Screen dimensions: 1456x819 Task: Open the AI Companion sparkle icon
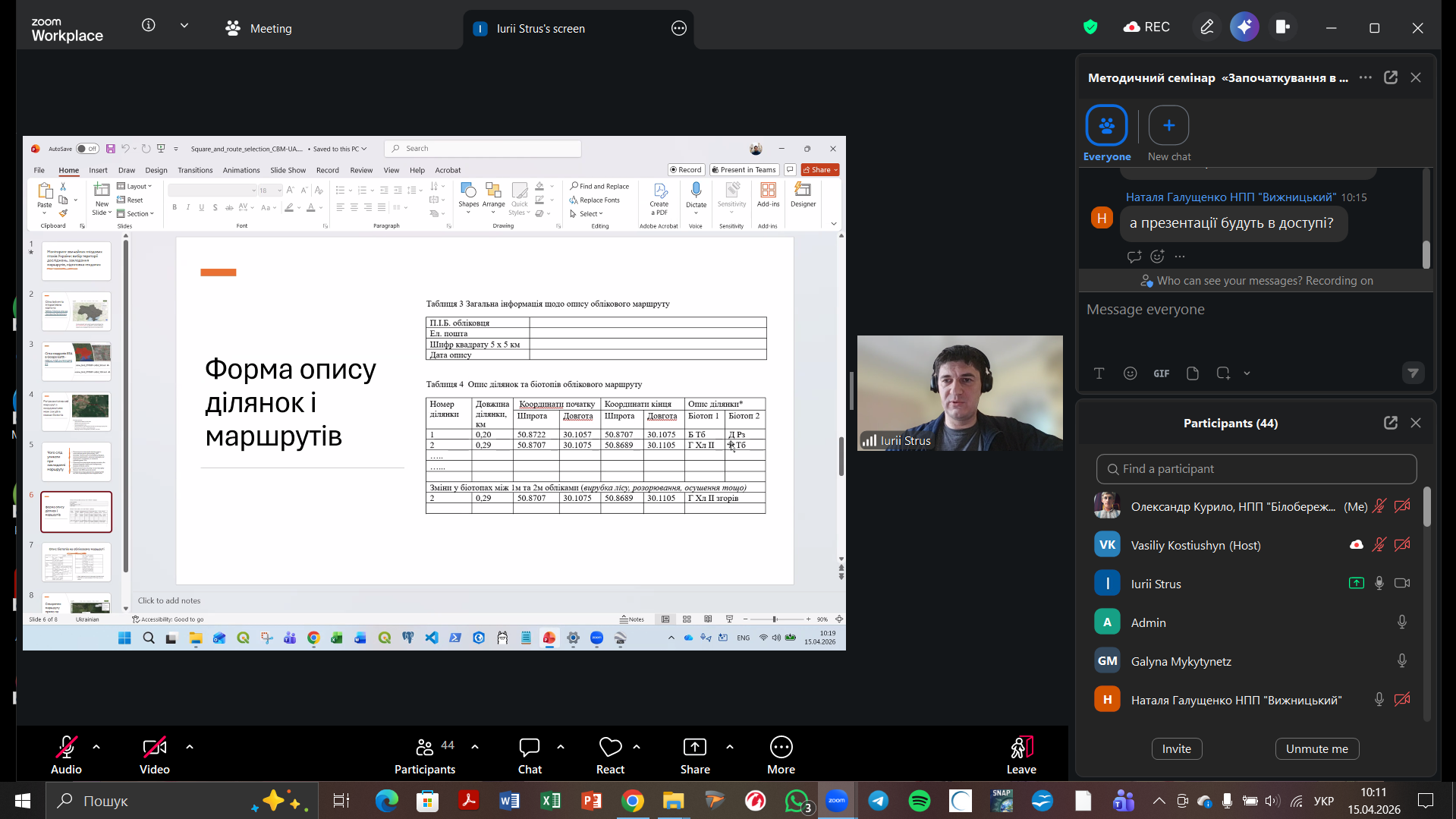[x=1244, y=27]
